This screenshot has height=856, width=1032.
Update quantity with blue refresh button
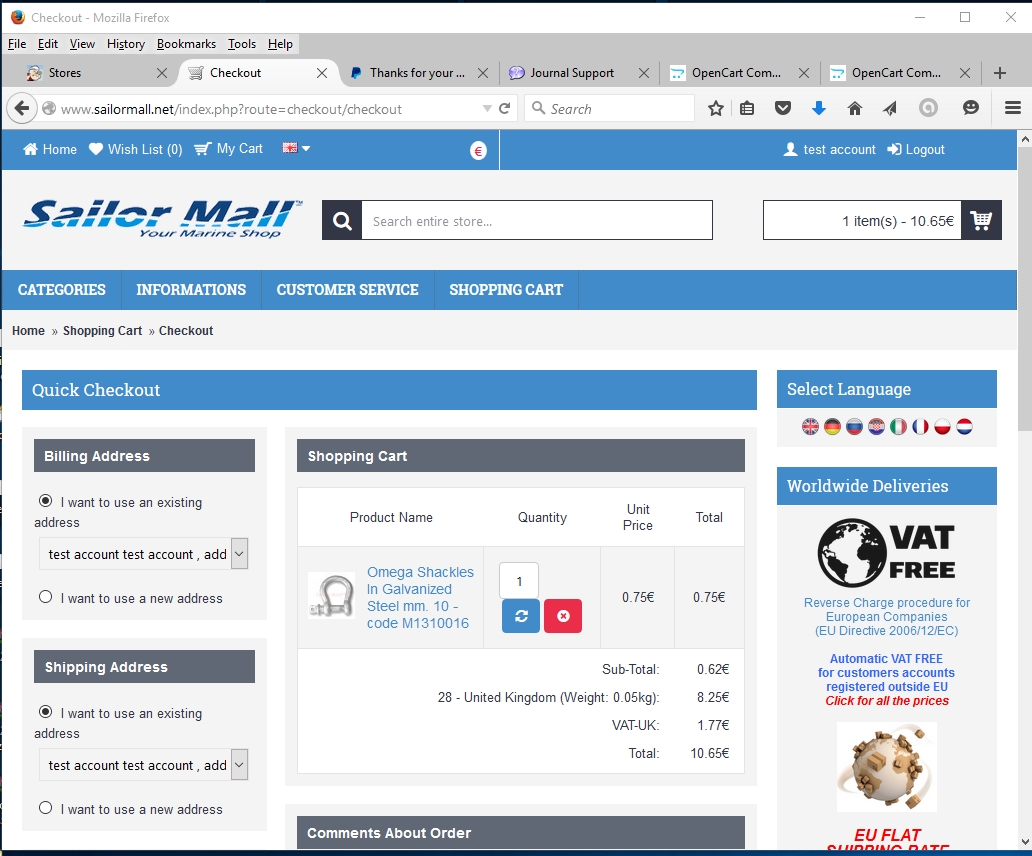(x=521, y=616)
